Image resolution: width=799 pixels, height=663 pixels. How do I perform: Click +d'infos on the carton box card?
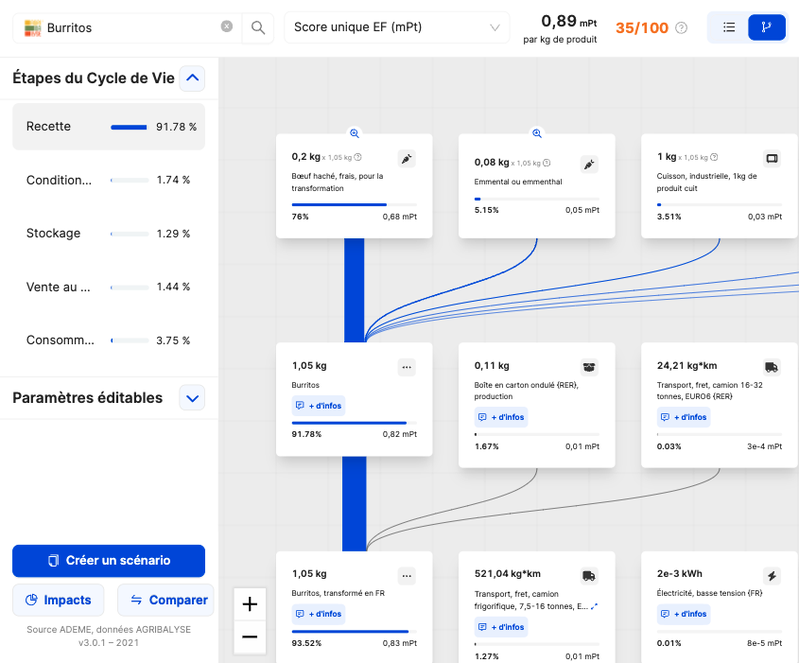click(502, 417)
